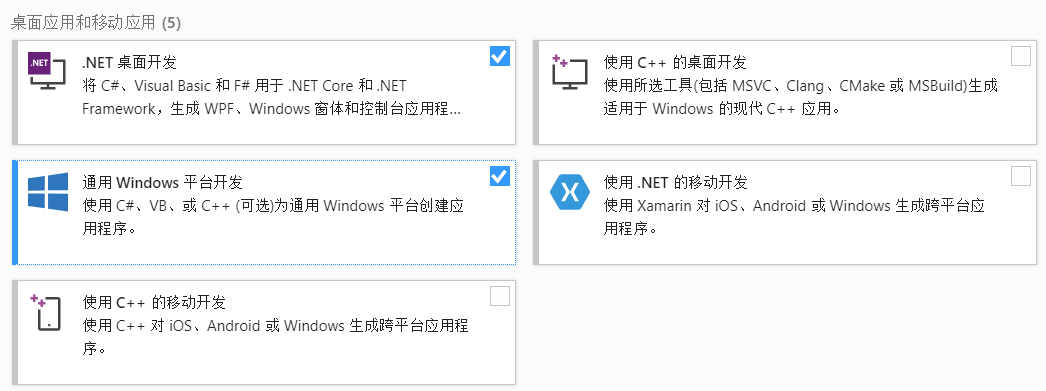Screen dimensions: 1046x391
Task: Click the 使用 .NET 的移动开发 title
Action: (x=676, y=182)
